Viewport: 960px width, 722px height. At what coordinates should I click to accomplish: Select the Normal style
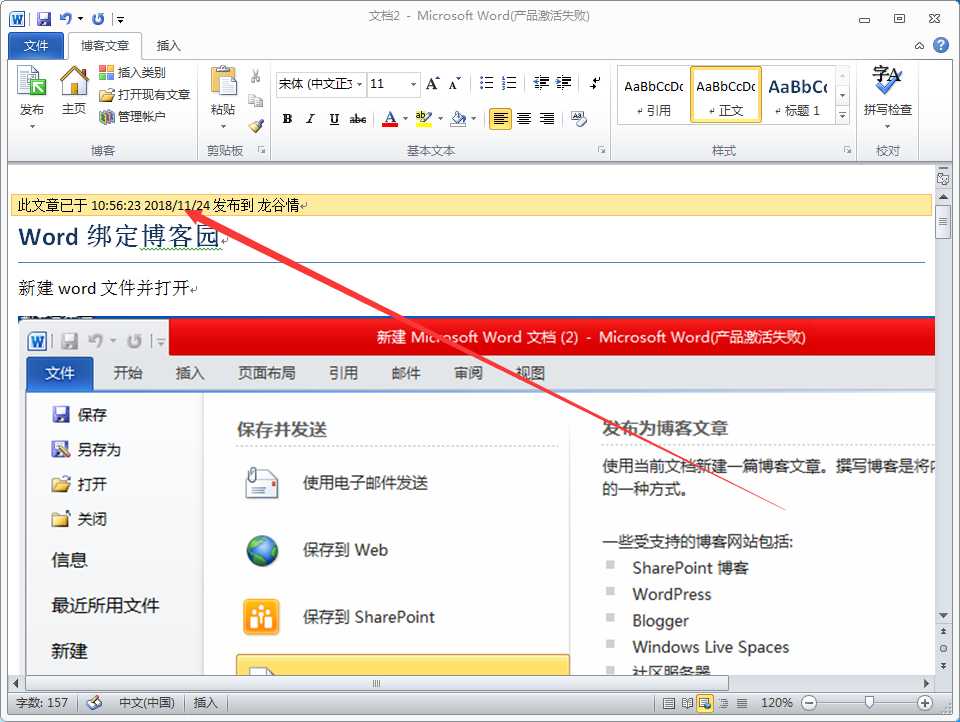726,96
